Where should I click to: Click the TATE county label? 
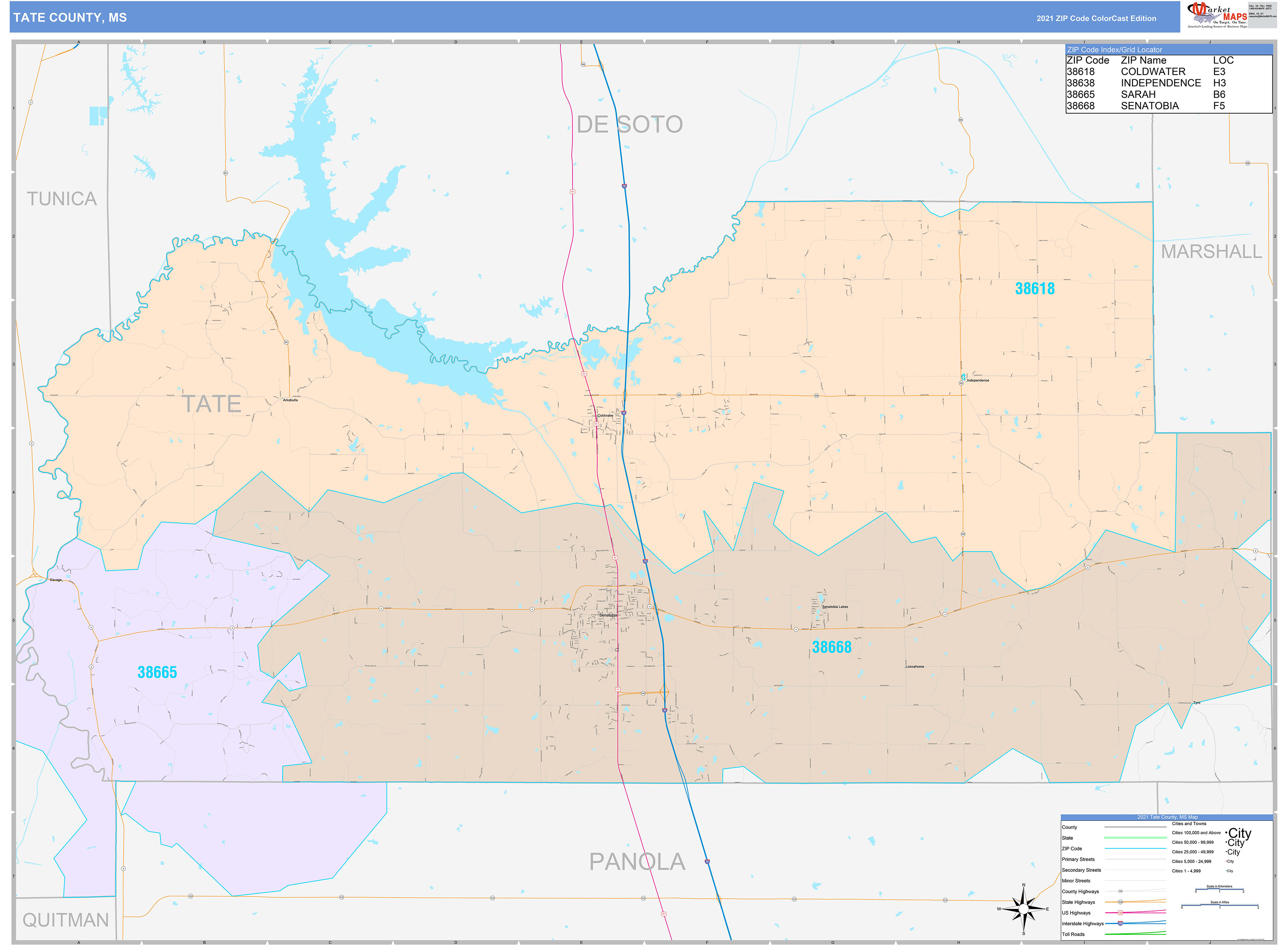pyautogui.click(x=211, y=404)
